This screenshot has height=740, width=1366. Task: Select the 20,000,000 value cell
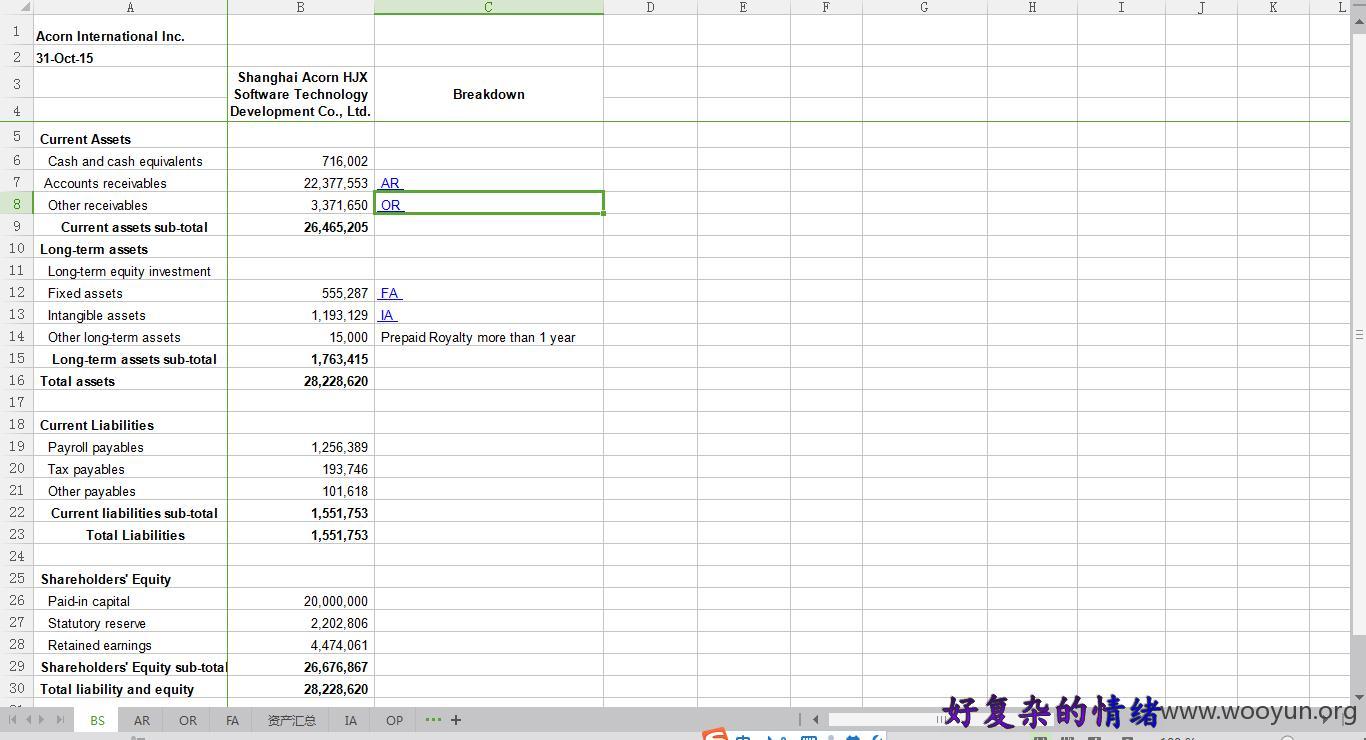pos(301,601)
